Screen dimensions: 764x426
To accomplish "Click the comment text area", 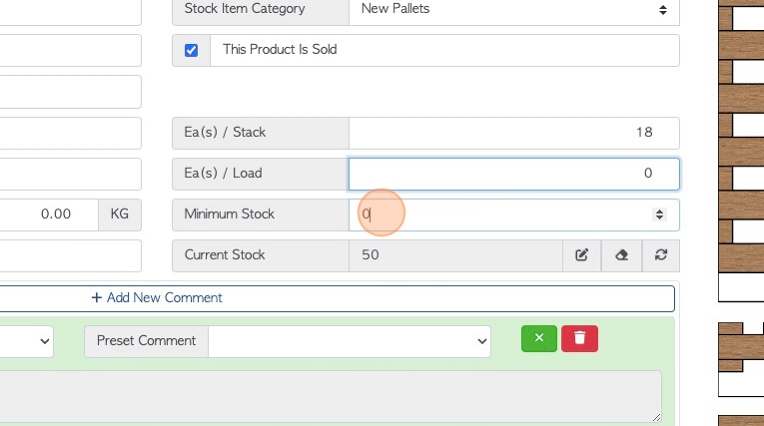I will tap(330, 396).
